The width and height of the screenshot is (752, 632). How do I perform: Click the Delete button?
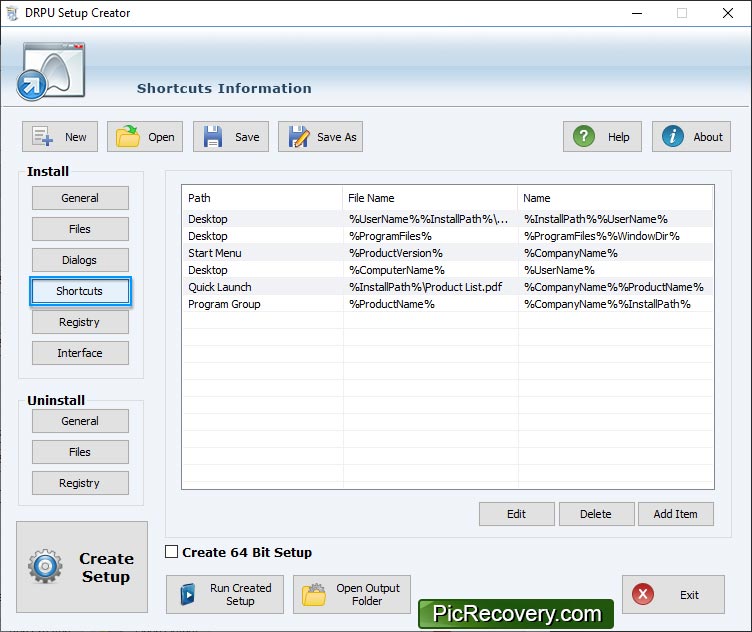pyautogui.click(x=596, y=514)
